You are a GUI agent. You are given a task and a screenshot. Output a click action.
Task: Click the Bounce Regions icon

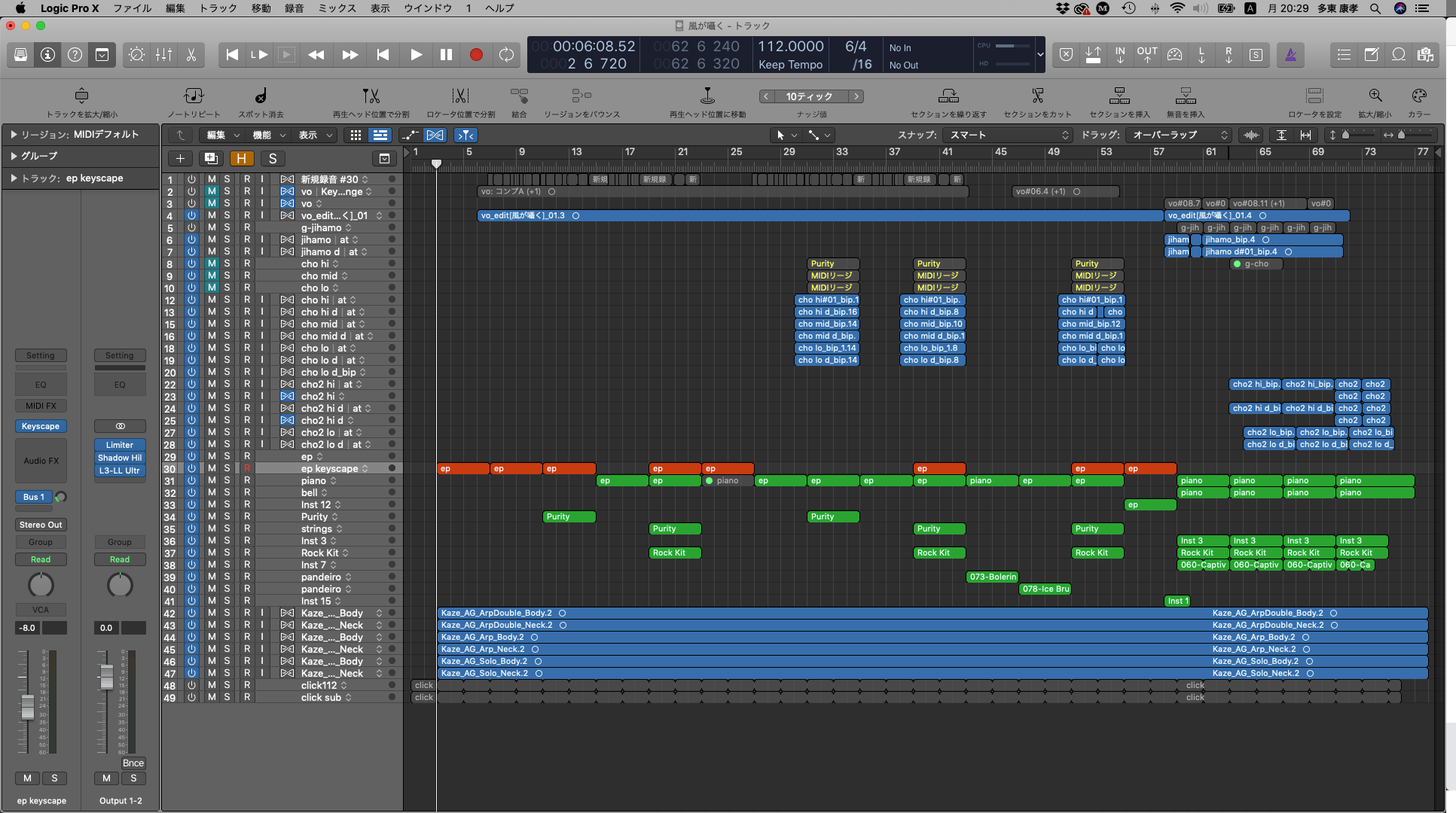[581, 96]
